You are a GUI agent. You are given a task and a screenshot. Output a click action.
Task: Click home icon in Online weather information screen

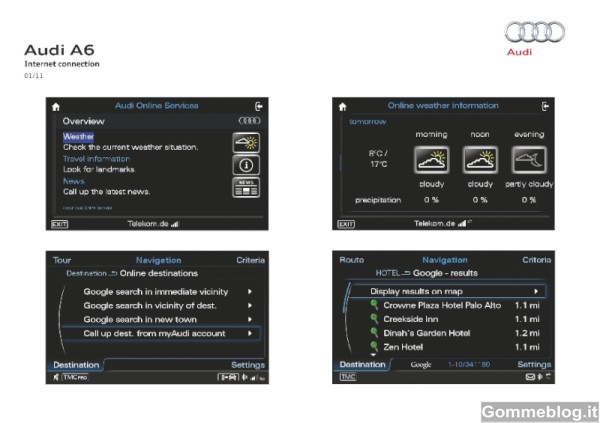[x=342, y=107]
